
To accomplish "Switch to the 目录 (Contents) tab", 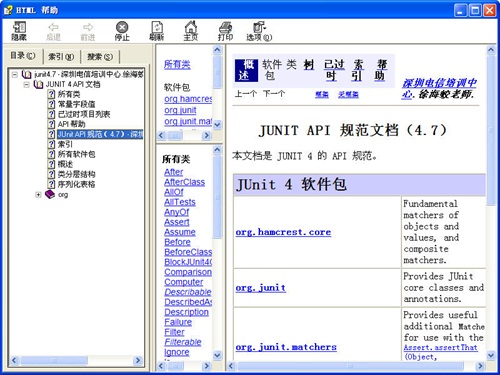I will (x=23, y=56).
